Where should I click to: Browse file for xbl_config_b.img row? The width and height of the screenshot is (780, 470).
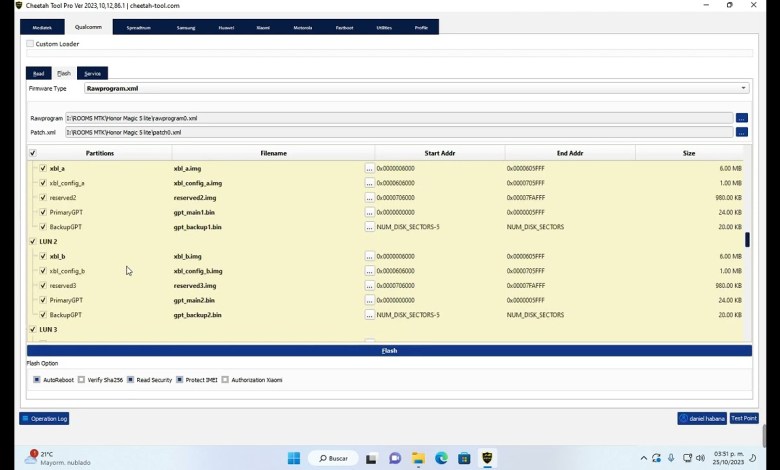click(369, 271)
